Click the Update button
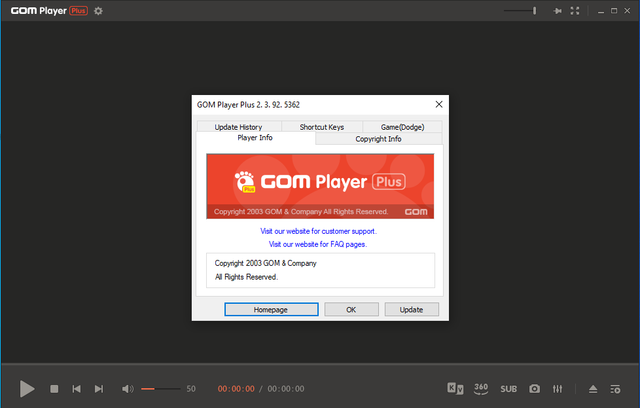This screenshot has width=640, height=408. click(411, 310)
